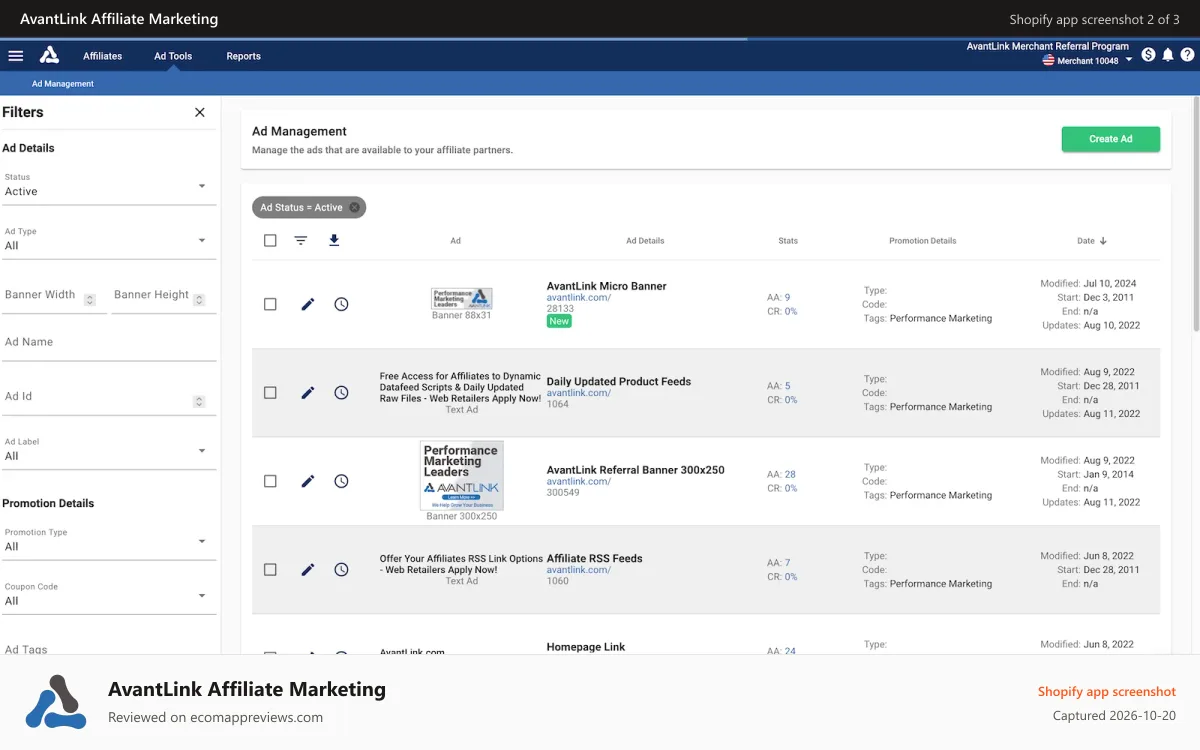The height and width of the screenshot is (750, 1200).
Task: Open the hamburger navigation menu
Action: pos(16,56)
